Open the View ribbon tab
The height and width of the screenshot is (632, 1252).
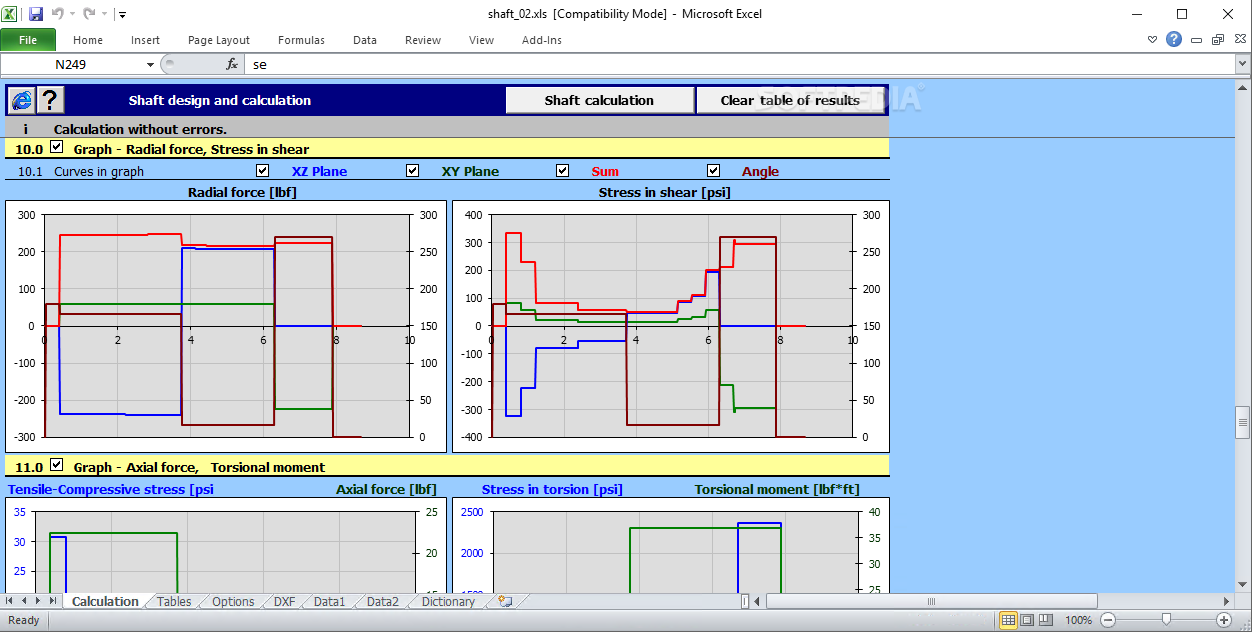point(481,40)
